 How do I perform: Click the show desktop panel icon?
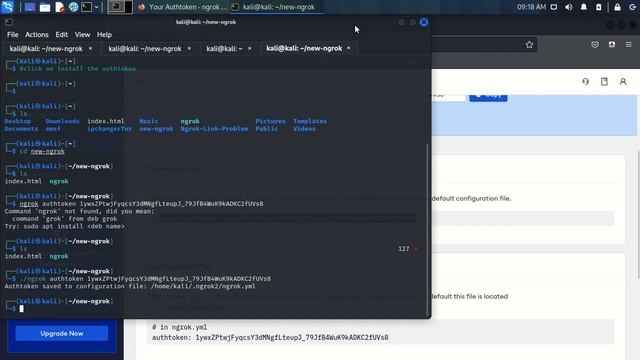(x=29, y=7)
